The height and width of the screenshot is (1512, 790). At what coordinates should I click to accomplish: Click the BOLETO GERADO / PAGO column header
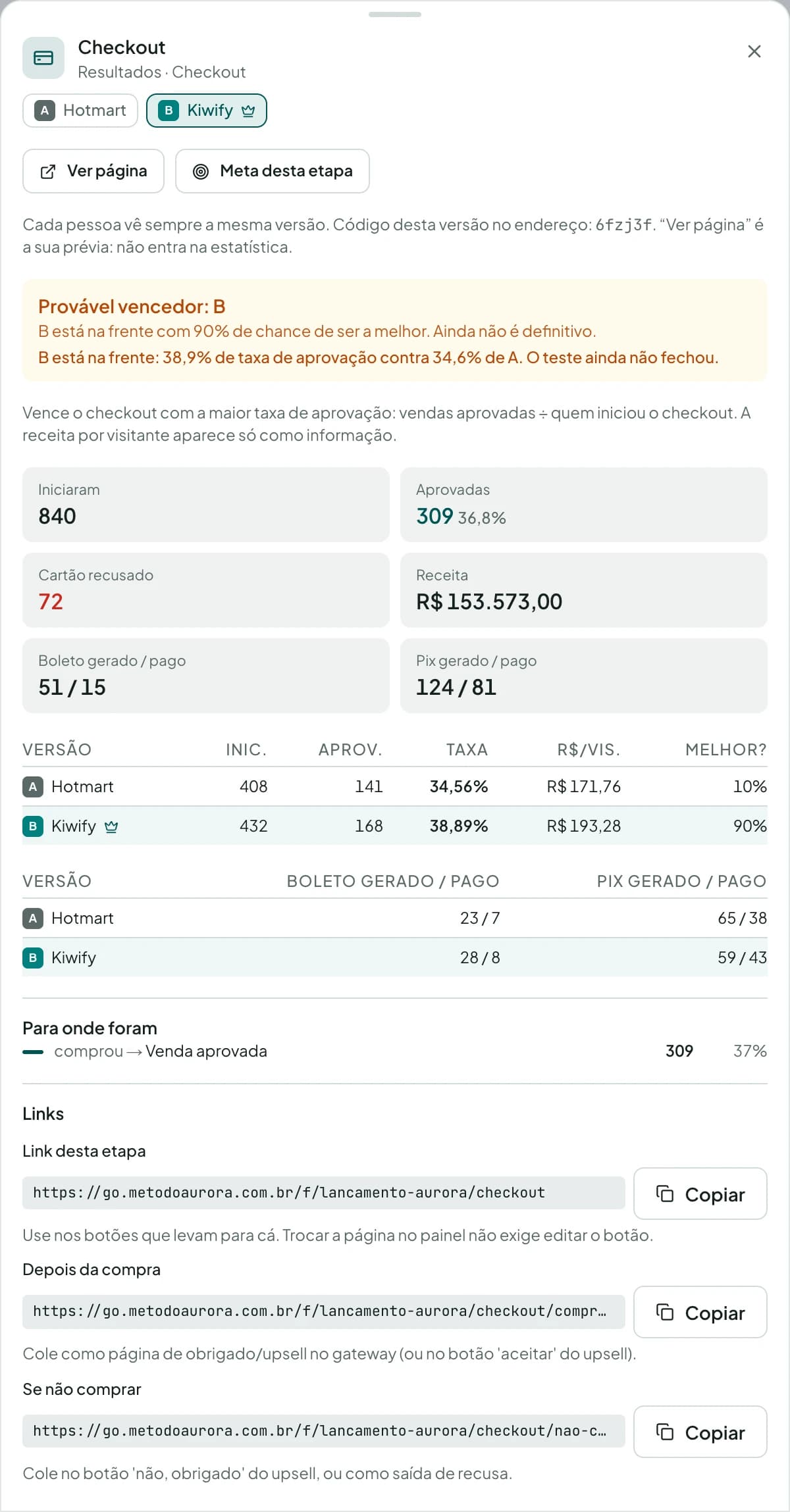tap(393, 881)
